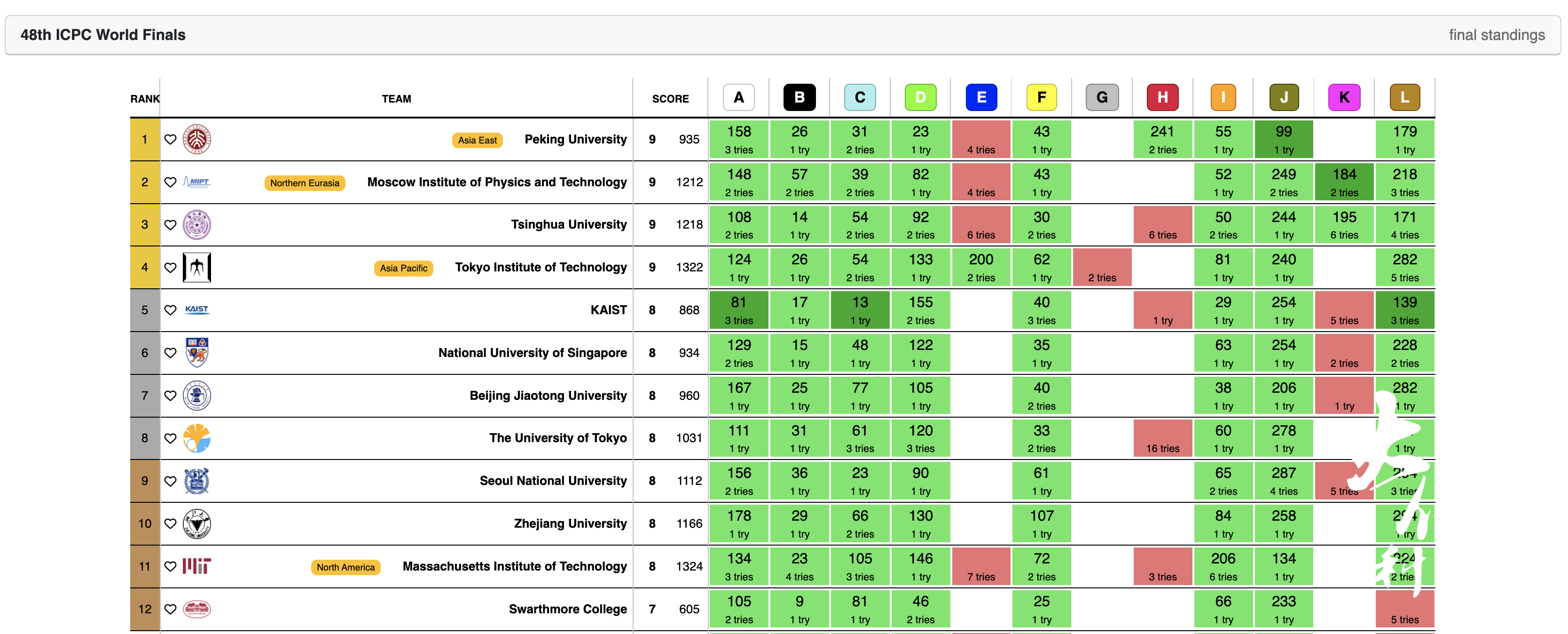The image size is (1568, 634).
Task: Click the MIT logo icon
Action: 196,566
